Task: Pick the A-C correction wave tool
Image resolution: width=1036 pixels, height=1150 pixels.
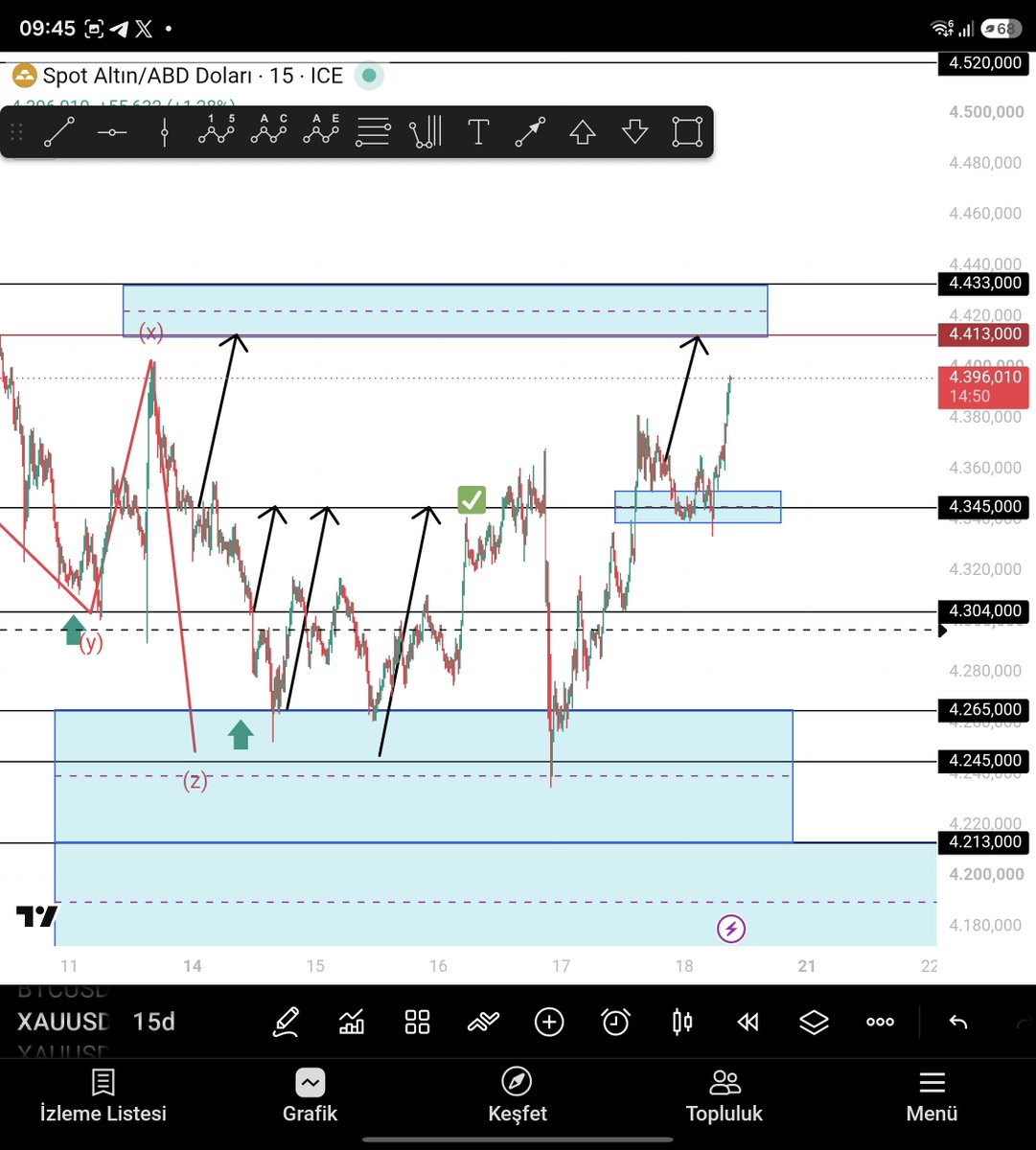Action: (268, 130)
